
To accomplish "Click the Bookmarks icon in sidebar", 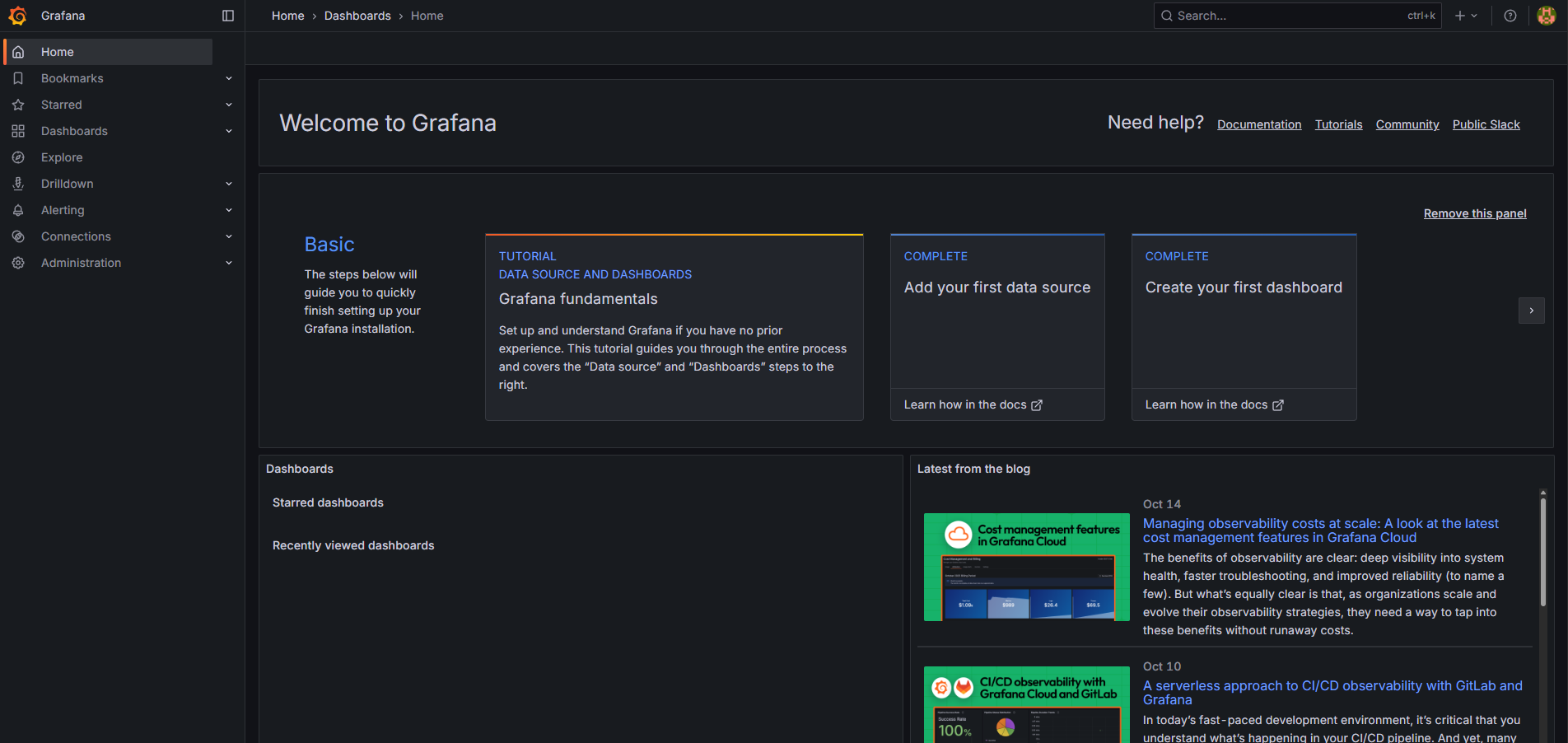I will 18,78.
